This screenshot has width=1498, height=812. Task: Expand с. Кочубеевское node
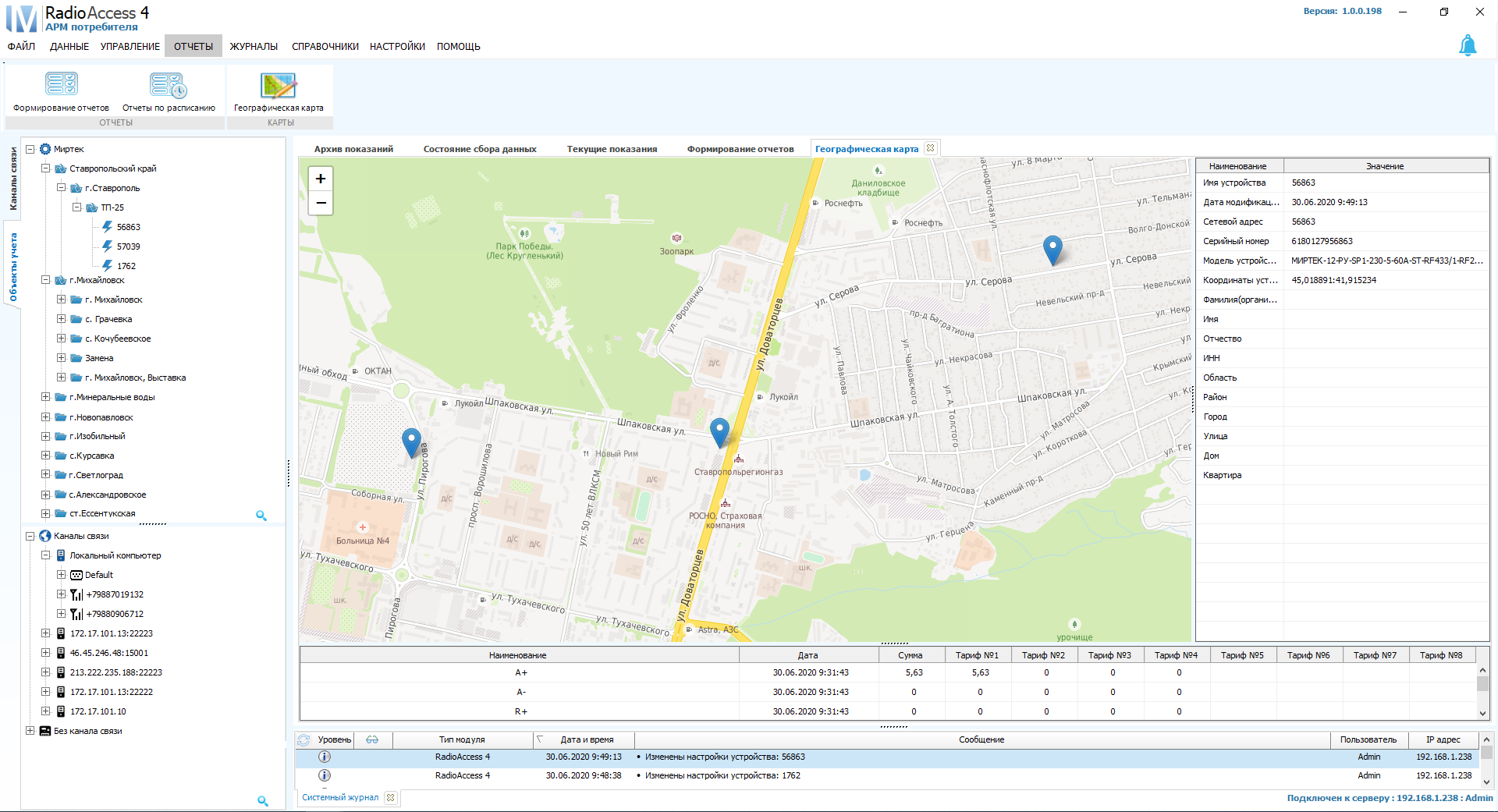[x=61, y=339]
